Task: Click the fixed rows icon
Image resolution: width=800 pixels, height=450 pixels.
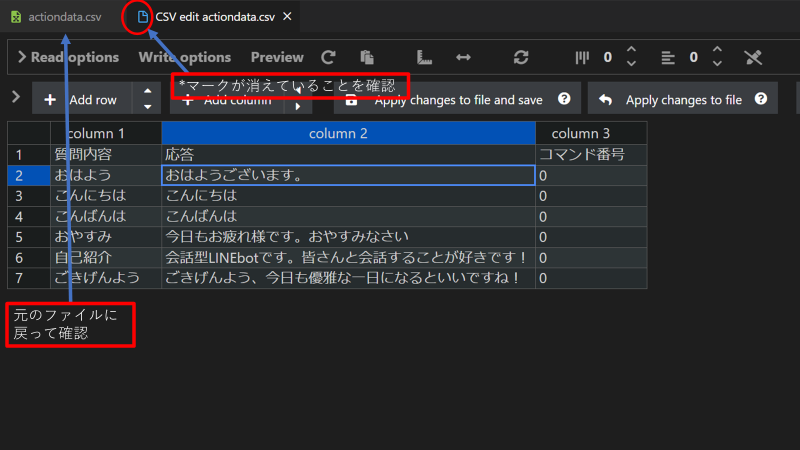Action: point(668,57)
